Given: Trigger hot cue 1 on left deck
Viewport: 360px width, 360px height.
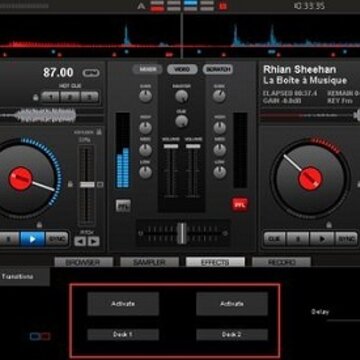Looking at the screenshot, I should click(x=50, y=97).
